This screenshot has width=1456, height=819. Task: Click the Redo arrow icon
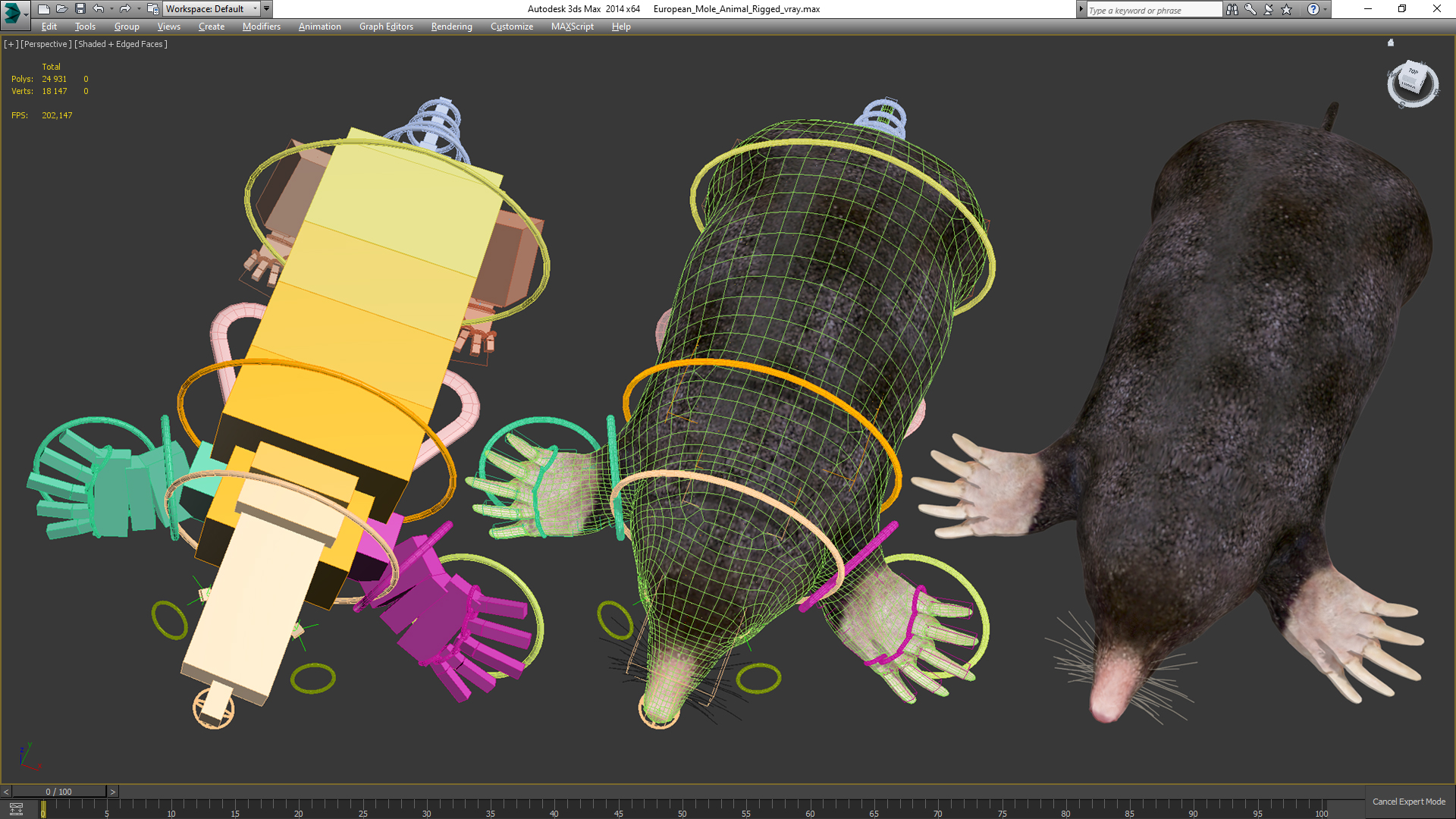[125, 9]
